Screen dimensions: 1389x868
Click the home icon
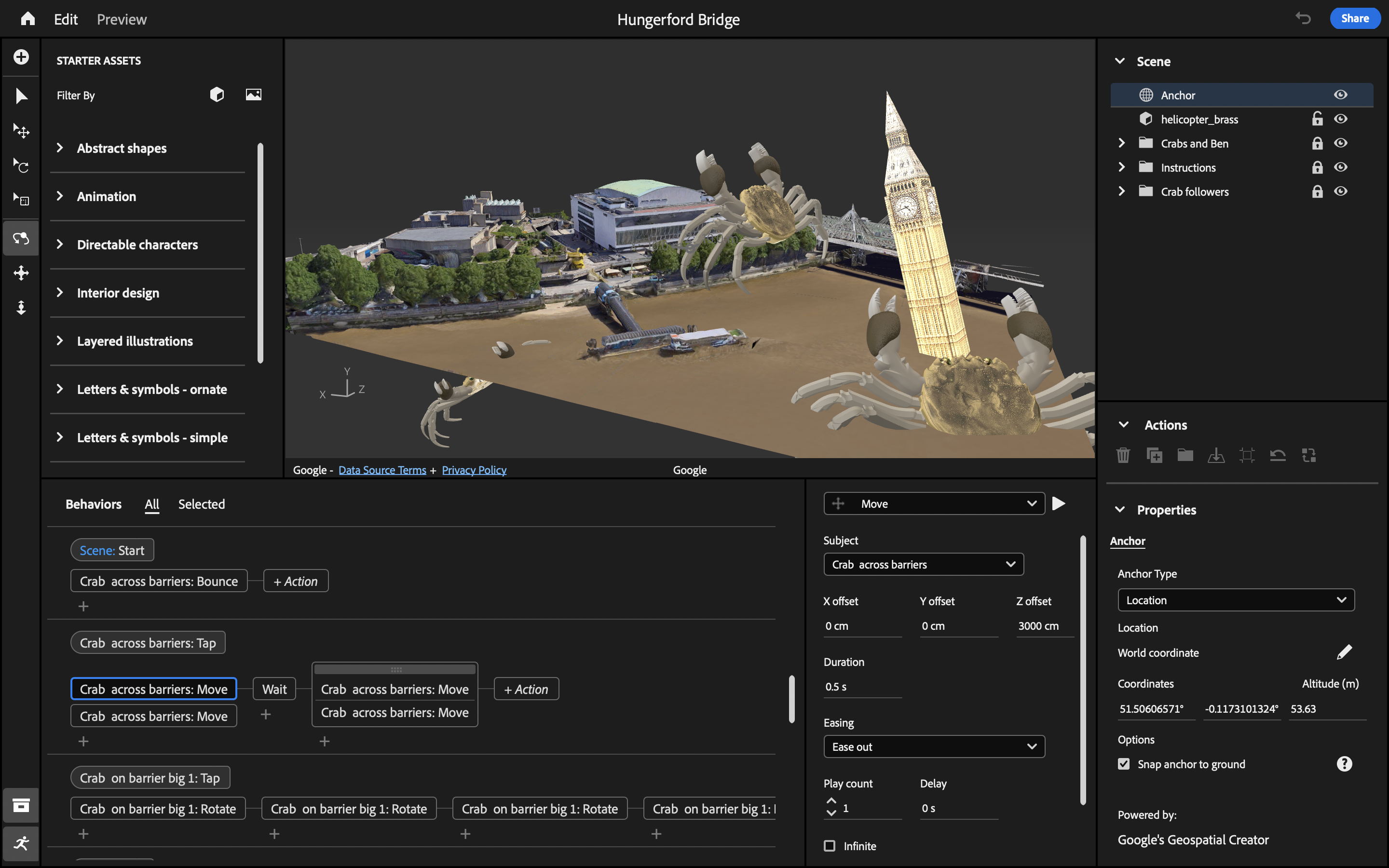(x=27, y=19)
